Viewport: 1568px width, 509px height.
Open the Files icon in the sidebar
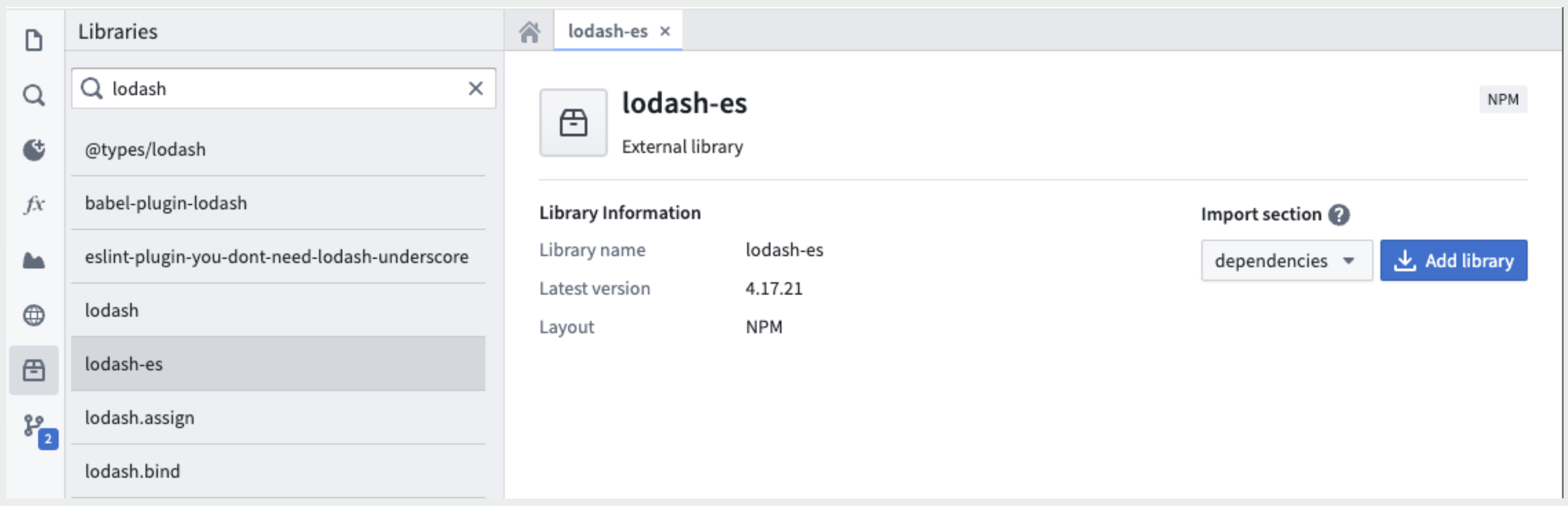(34, 40)
